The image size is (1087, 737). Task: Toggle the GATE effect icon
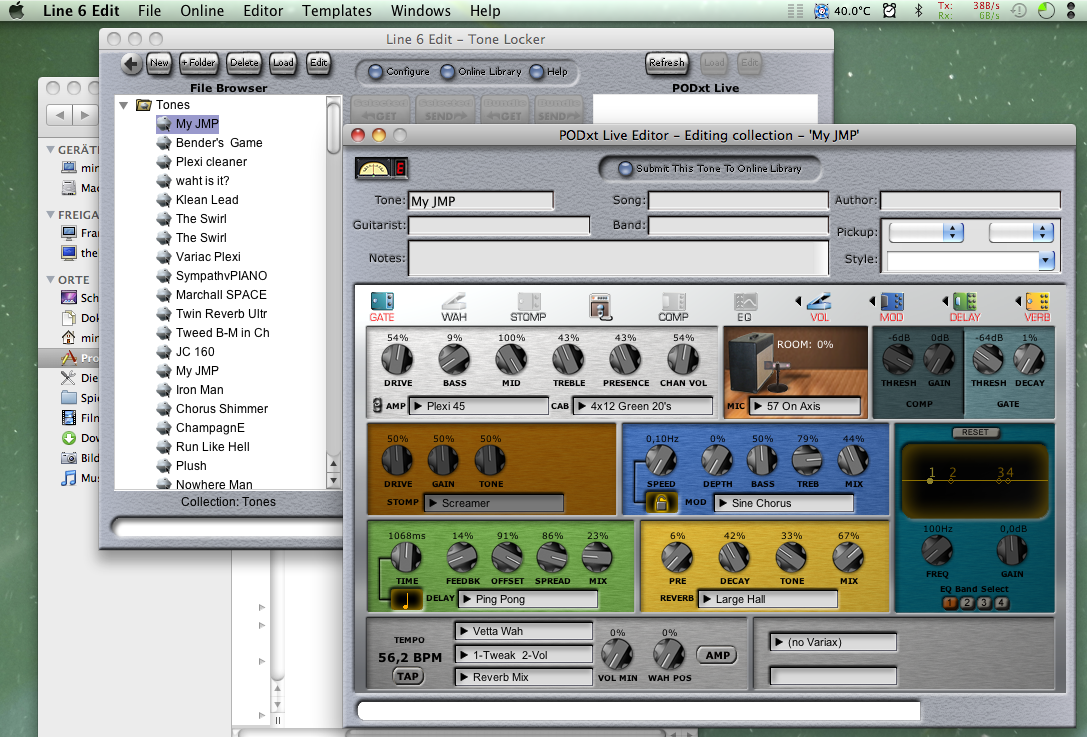click(382, 302)
